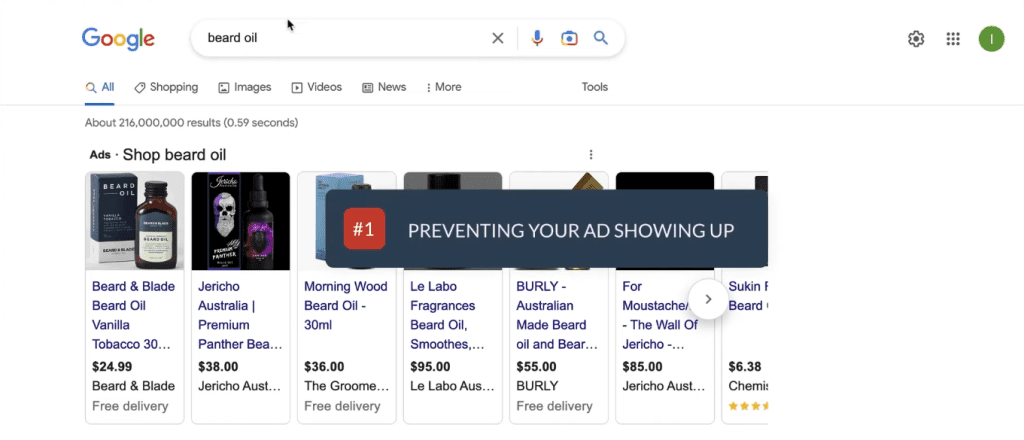Click the blue magnifier search button
This screenshot has height=440, width=1024.
click(x=601, y=38)
